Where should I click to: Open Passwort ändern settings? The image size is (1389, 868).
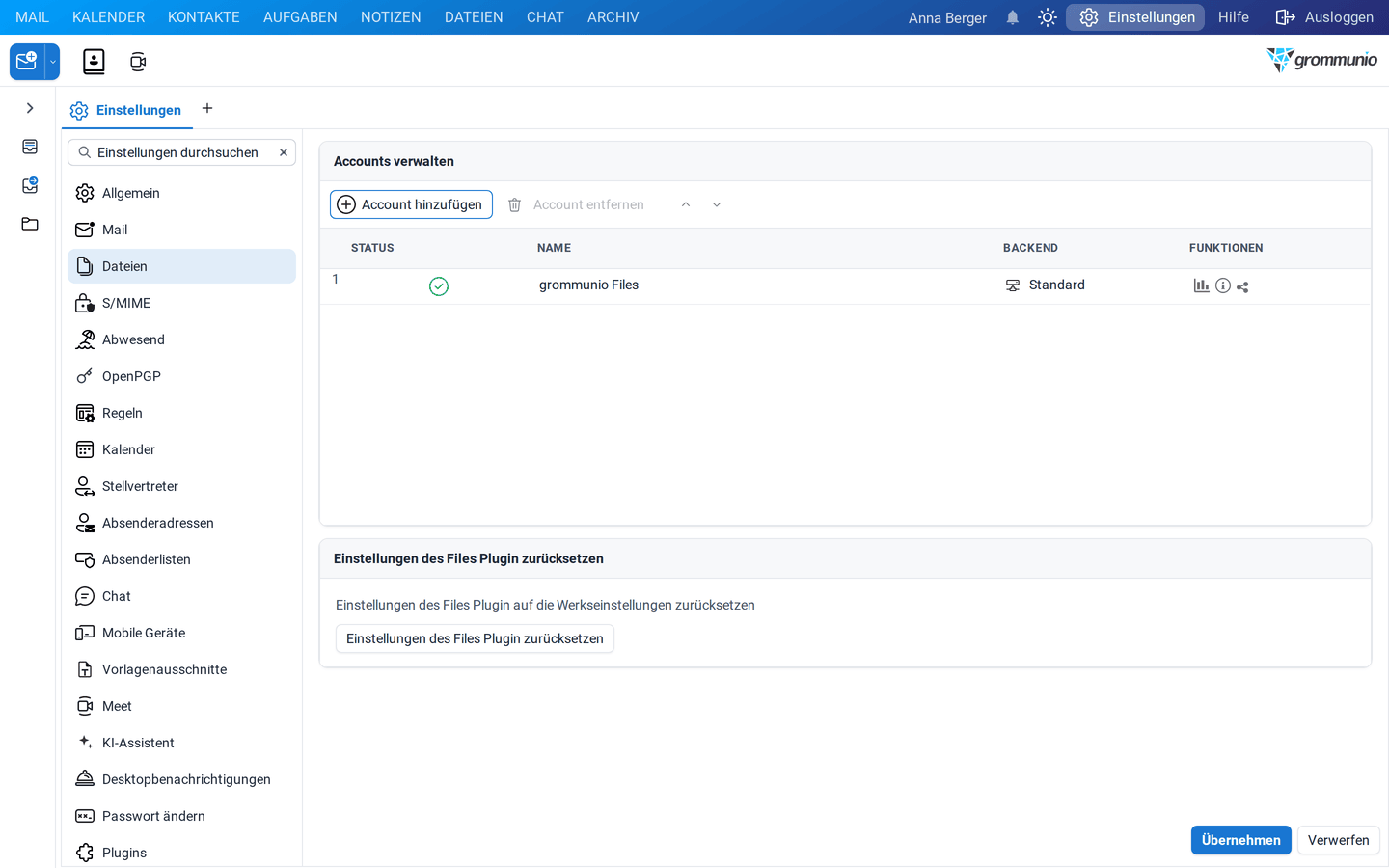(181, 816)
